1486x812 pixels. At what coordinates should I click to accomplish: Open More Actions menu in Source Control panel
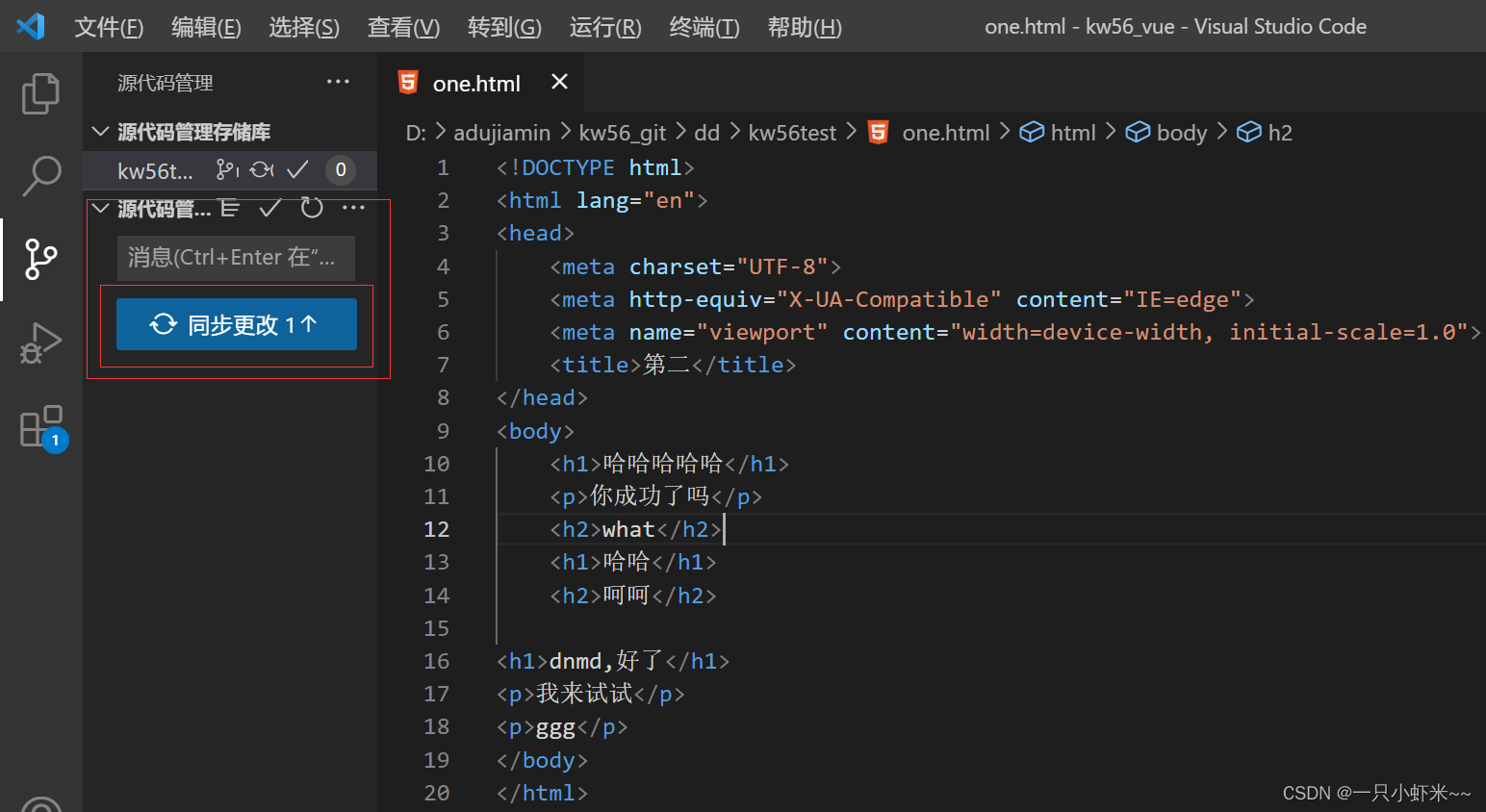(x=353, y=208)
